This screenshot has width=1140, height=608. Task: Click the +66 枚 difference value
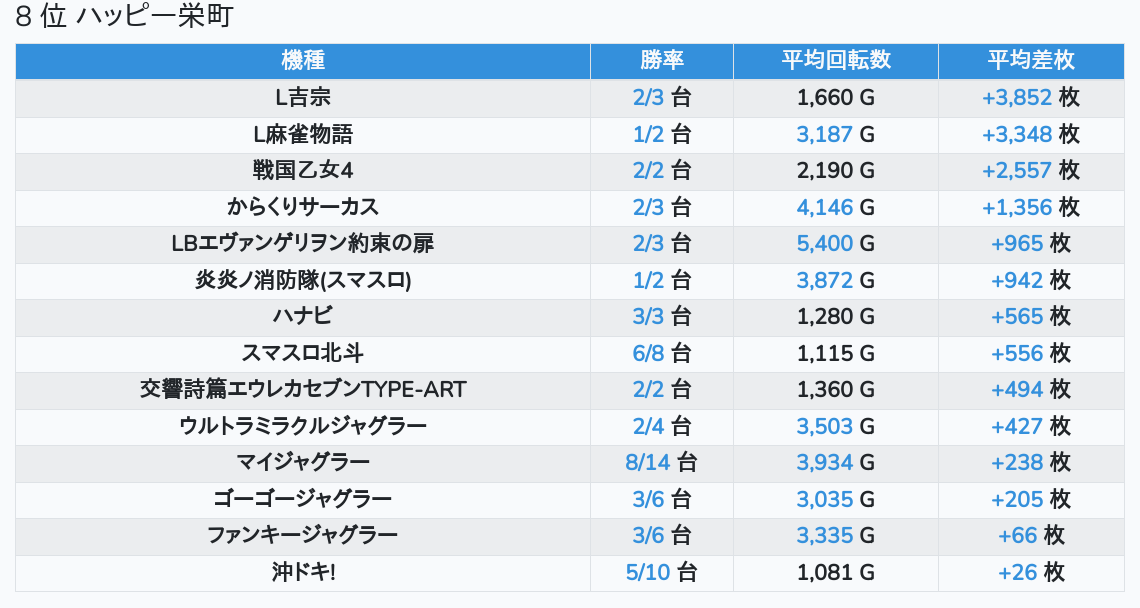pyautogui.click(x=1031, y=535)
